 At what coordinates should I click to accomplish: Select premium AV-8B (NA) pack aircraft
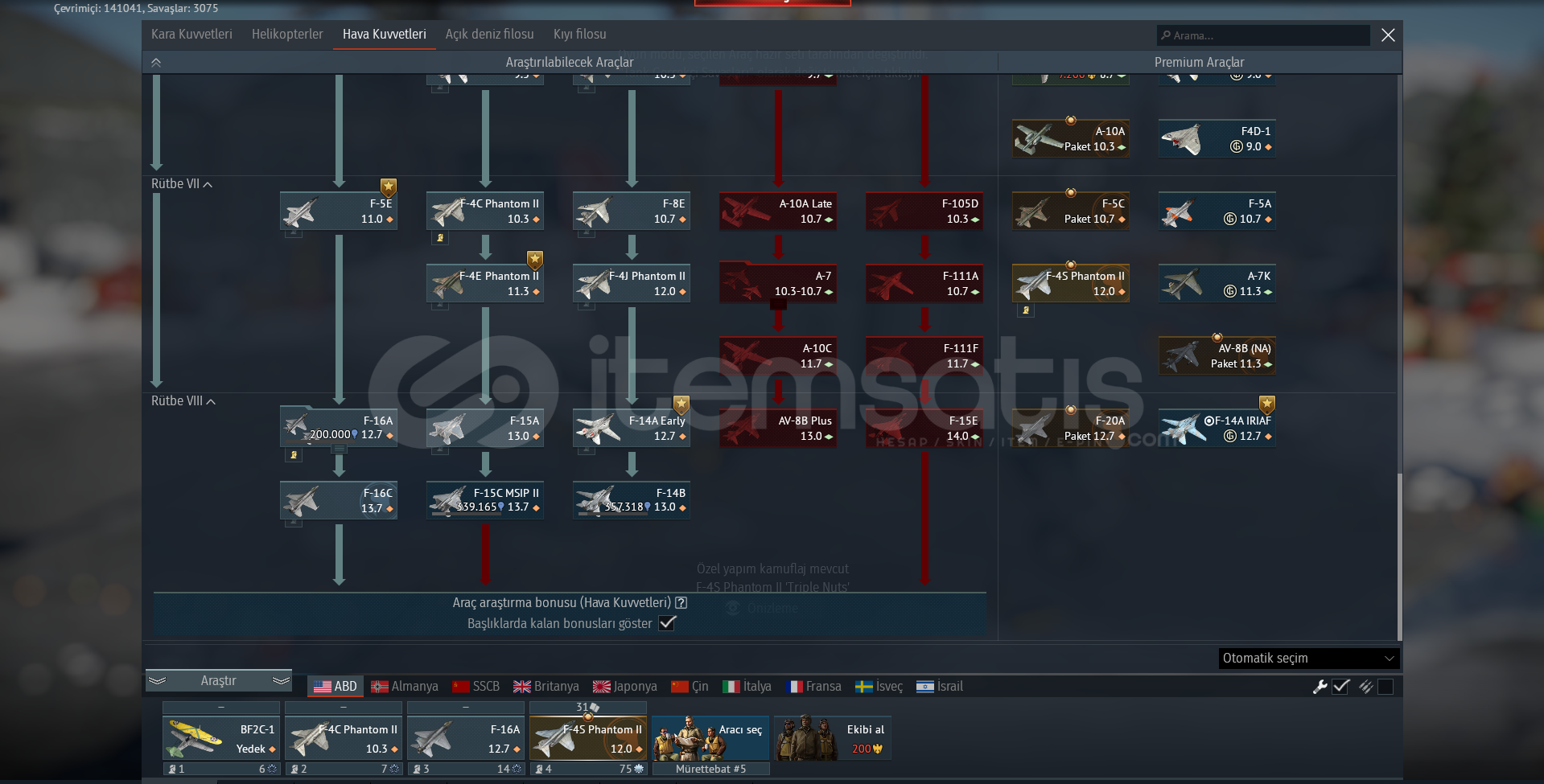coord(1217,355)
